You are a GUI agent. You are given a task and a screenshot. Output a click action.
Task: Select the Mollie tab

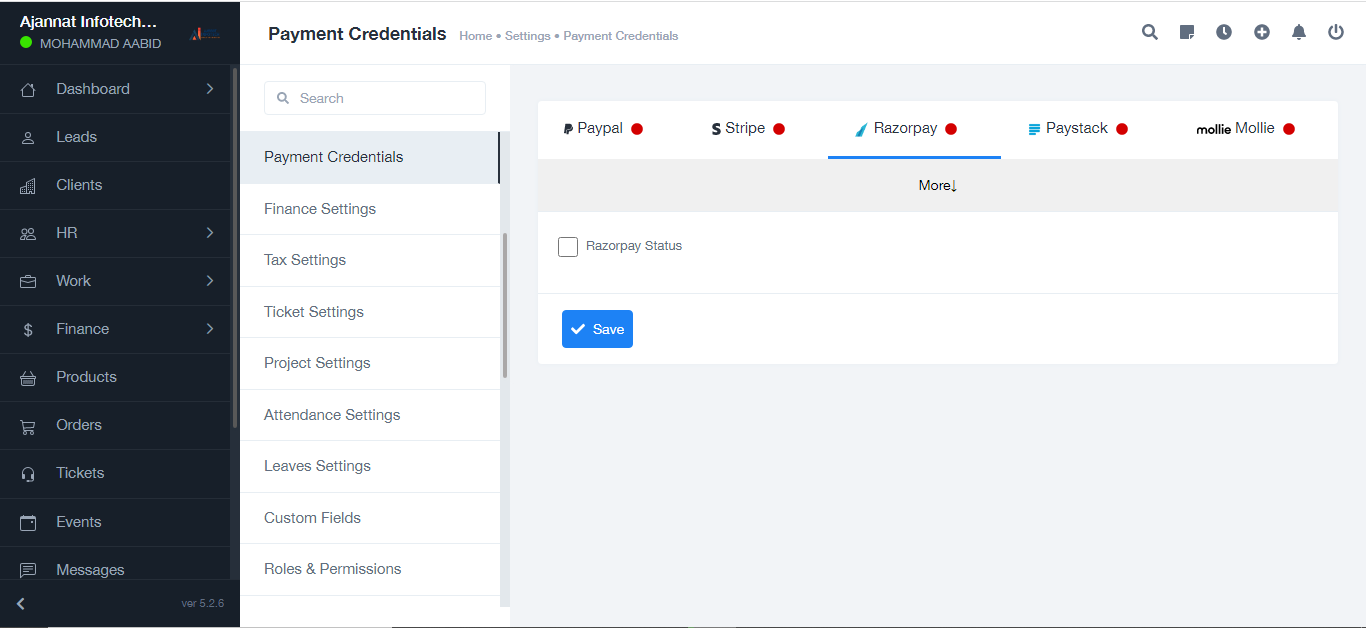(x=1245, y=129)
